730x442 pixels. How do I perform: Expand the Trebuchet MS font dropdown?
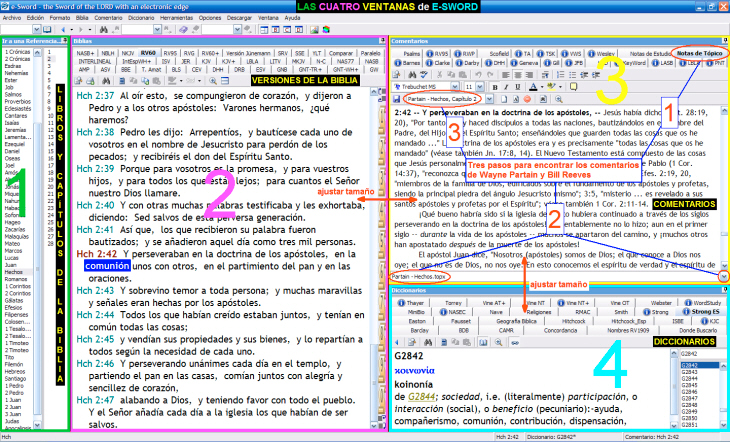454,87
